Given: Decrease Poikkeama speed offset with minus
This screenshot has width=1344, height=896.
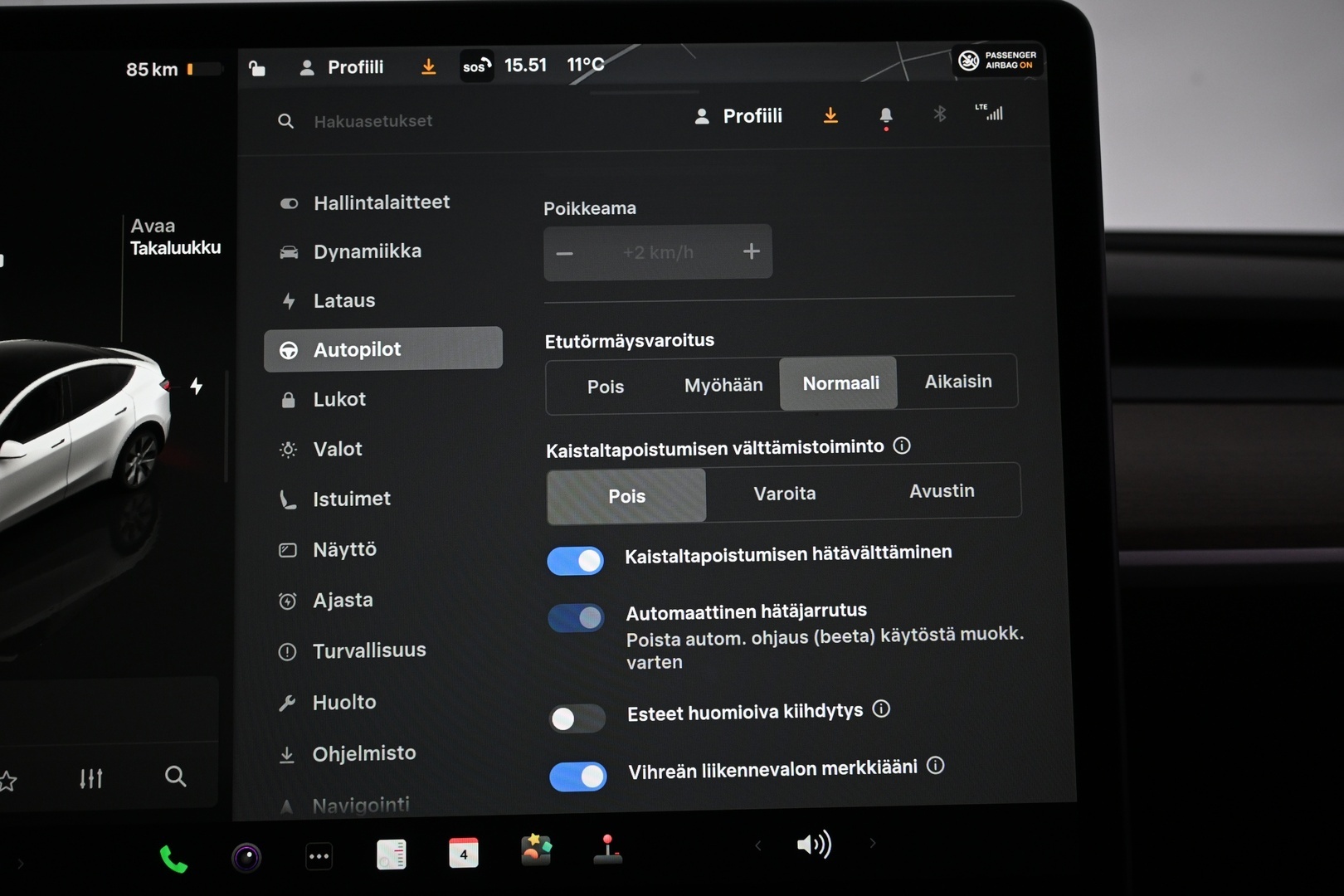Looking at the screenshot, I should click(564, 253).
